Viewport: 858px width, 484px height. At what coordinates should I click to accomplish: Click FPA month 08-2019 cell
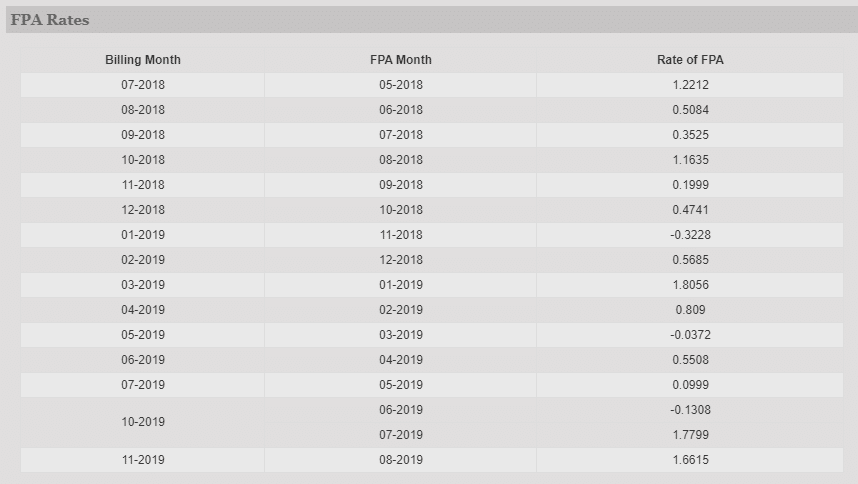click(x=401, y=460)
